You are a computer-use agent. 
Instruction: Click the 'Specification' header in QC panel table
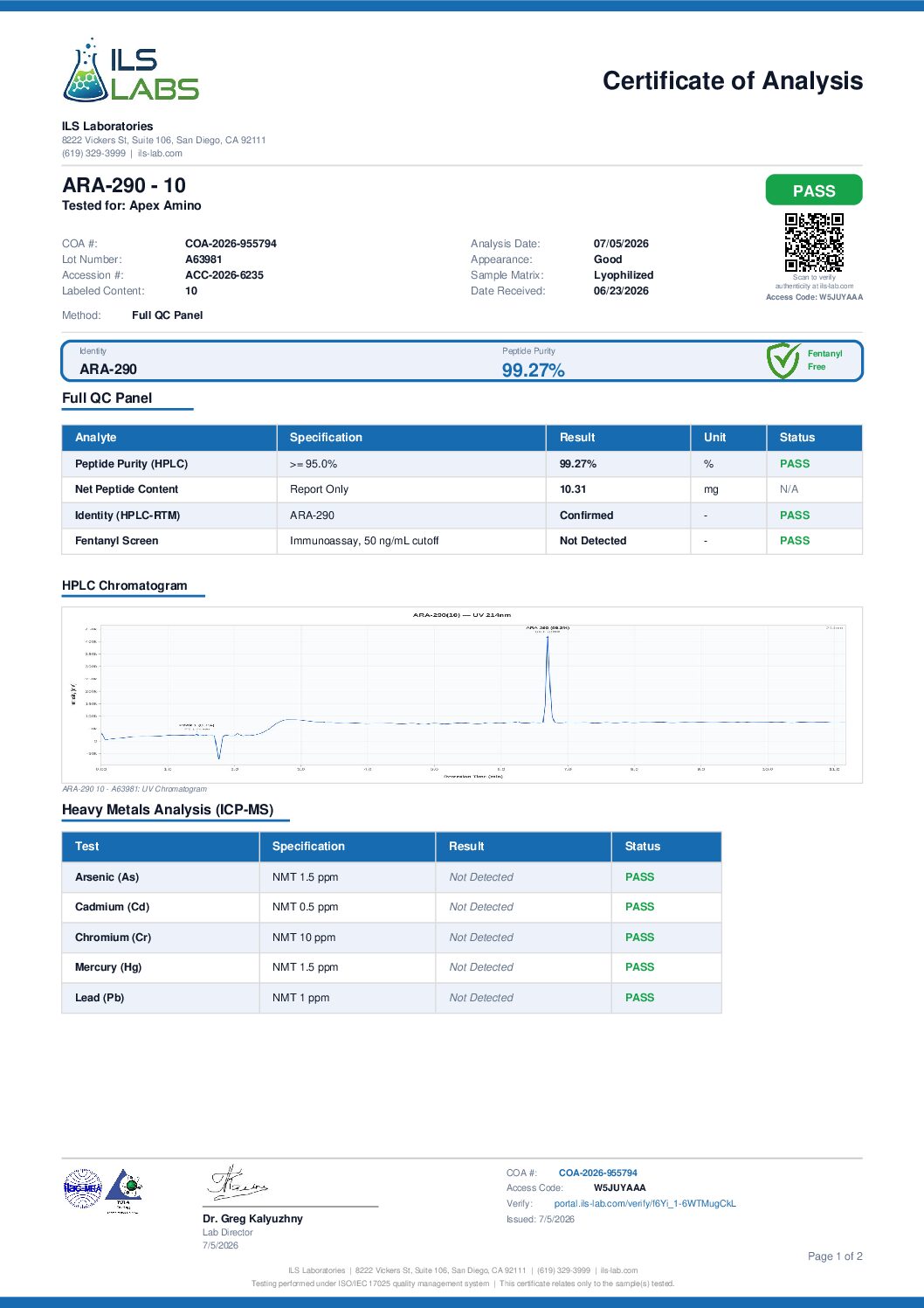[326, 438]
